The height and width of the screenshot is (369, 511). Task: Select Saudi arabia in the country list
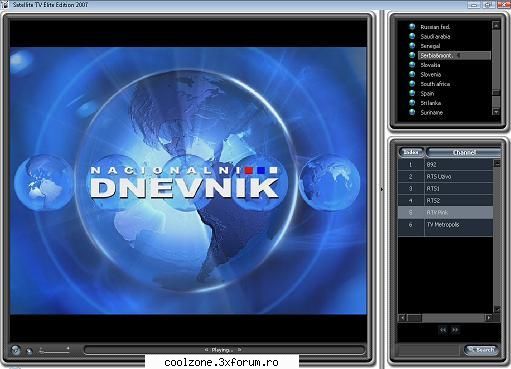[x=435, y=36]
